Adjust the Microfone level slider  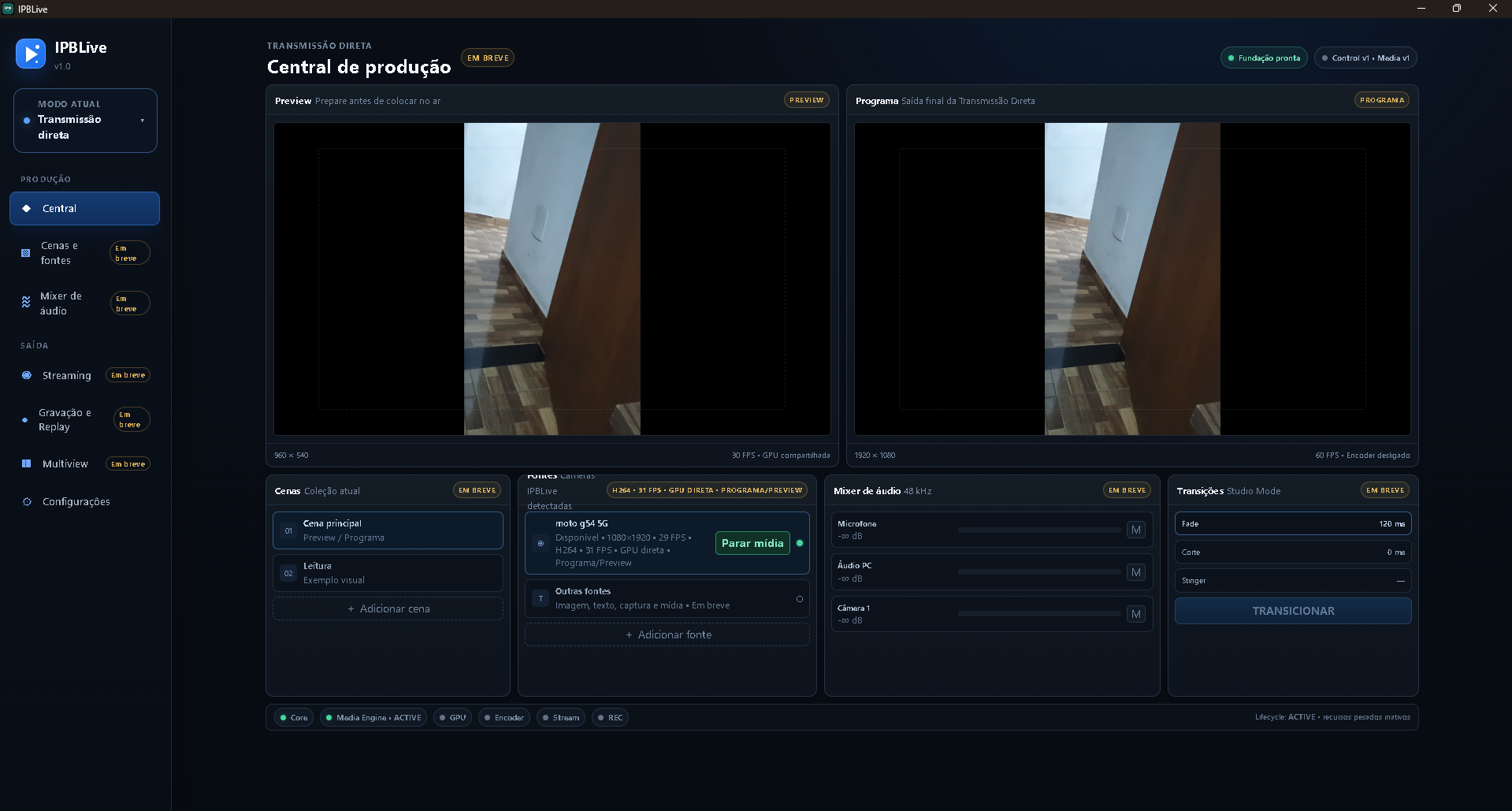pos(1038,530)
